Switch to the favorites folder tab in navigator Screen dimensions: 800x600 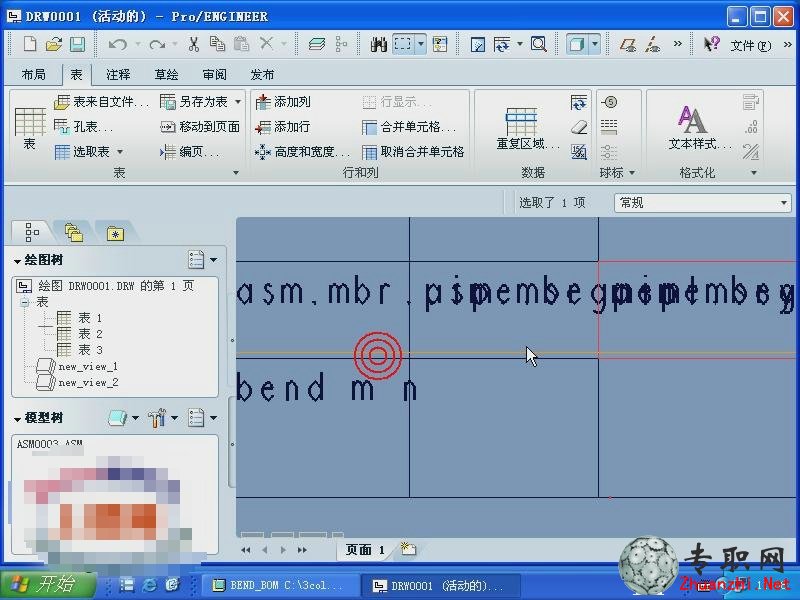(115, 234)
